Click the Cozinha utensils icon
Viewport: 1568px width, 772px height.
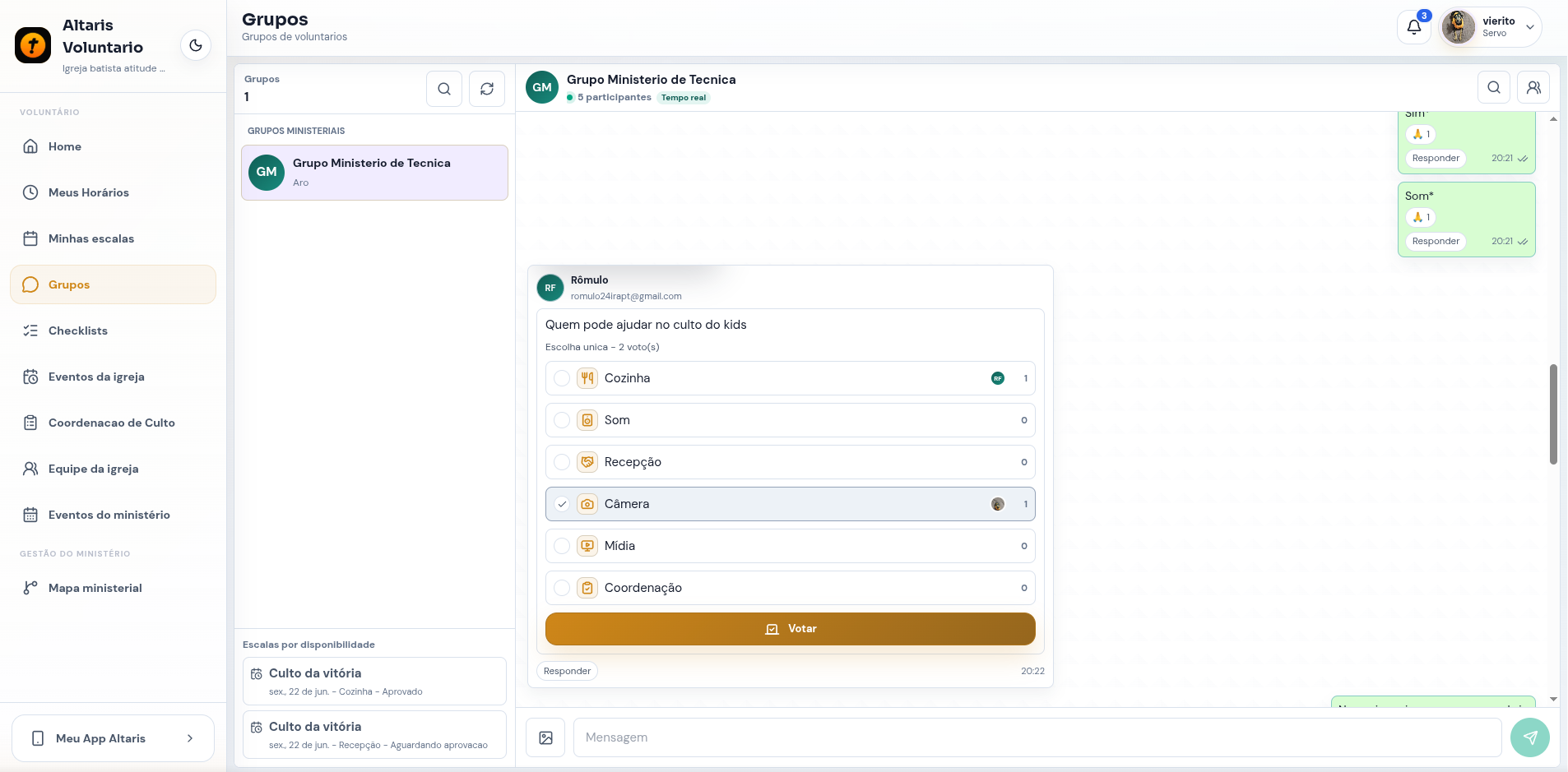(x=587, y=378)
